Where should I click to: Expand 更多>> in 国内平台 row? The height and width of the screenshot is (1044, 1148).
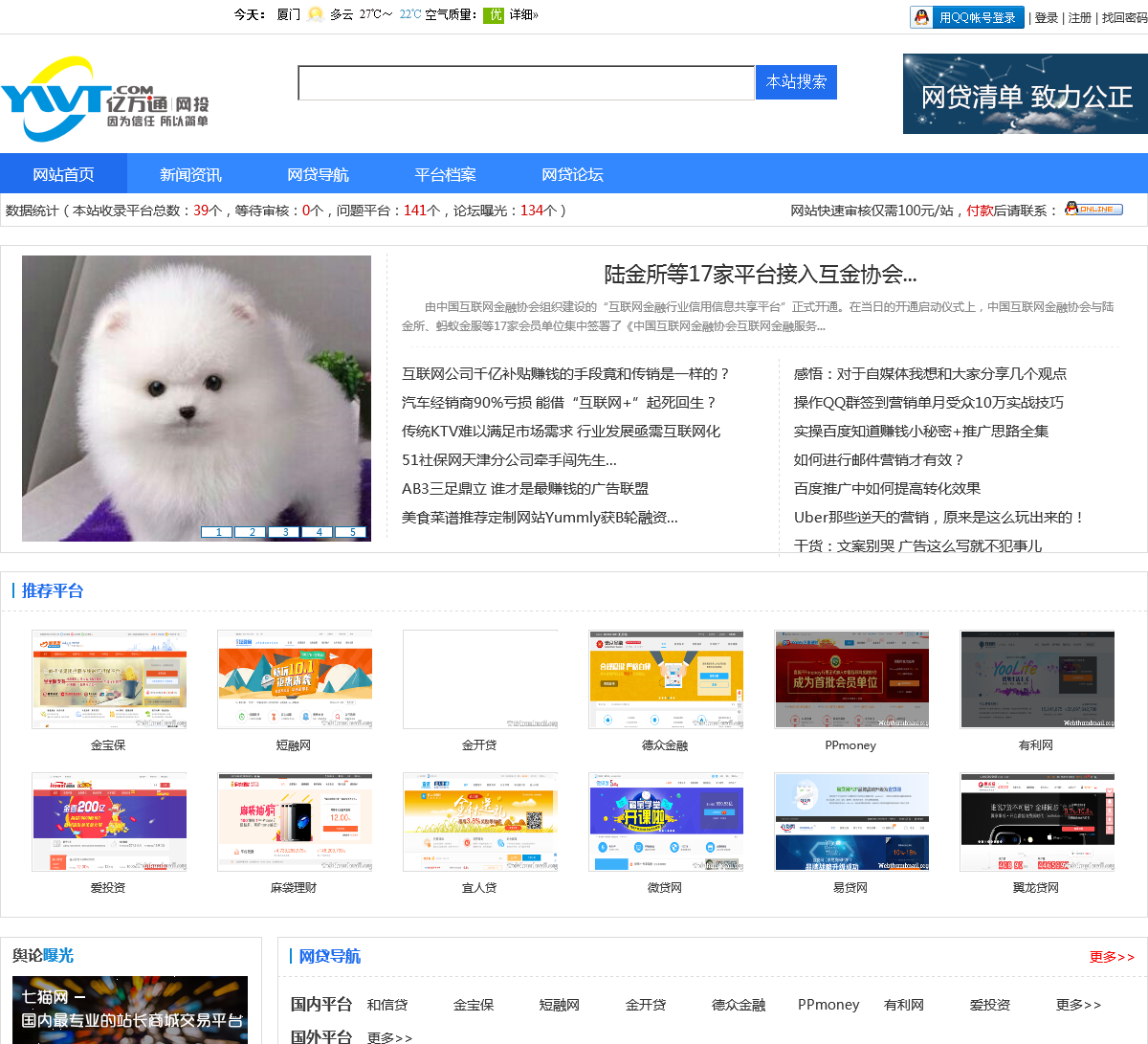[1078, 1005]
